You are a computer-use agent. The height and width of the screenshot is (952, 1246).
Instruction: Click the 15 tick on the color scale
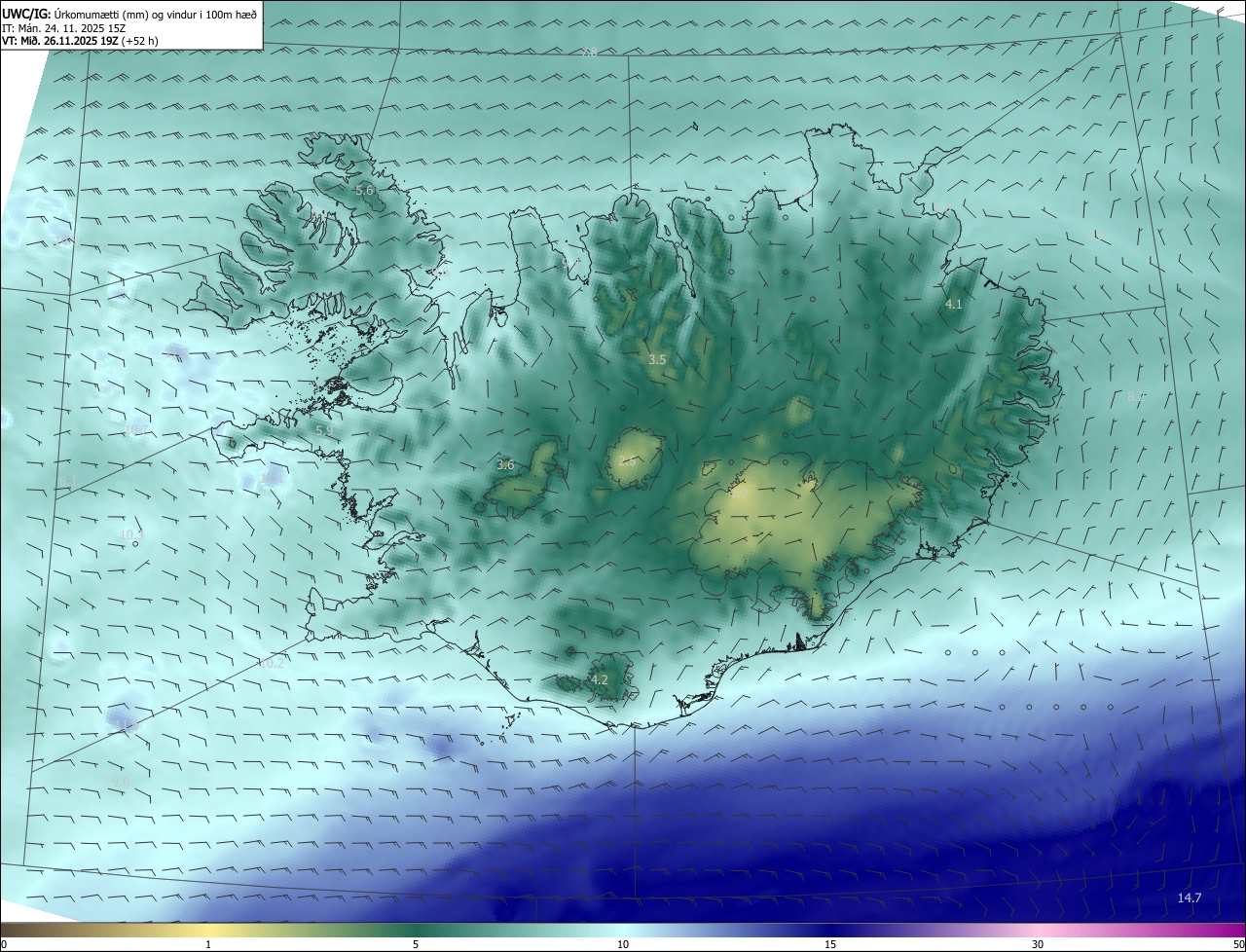[x=830, y=944]
